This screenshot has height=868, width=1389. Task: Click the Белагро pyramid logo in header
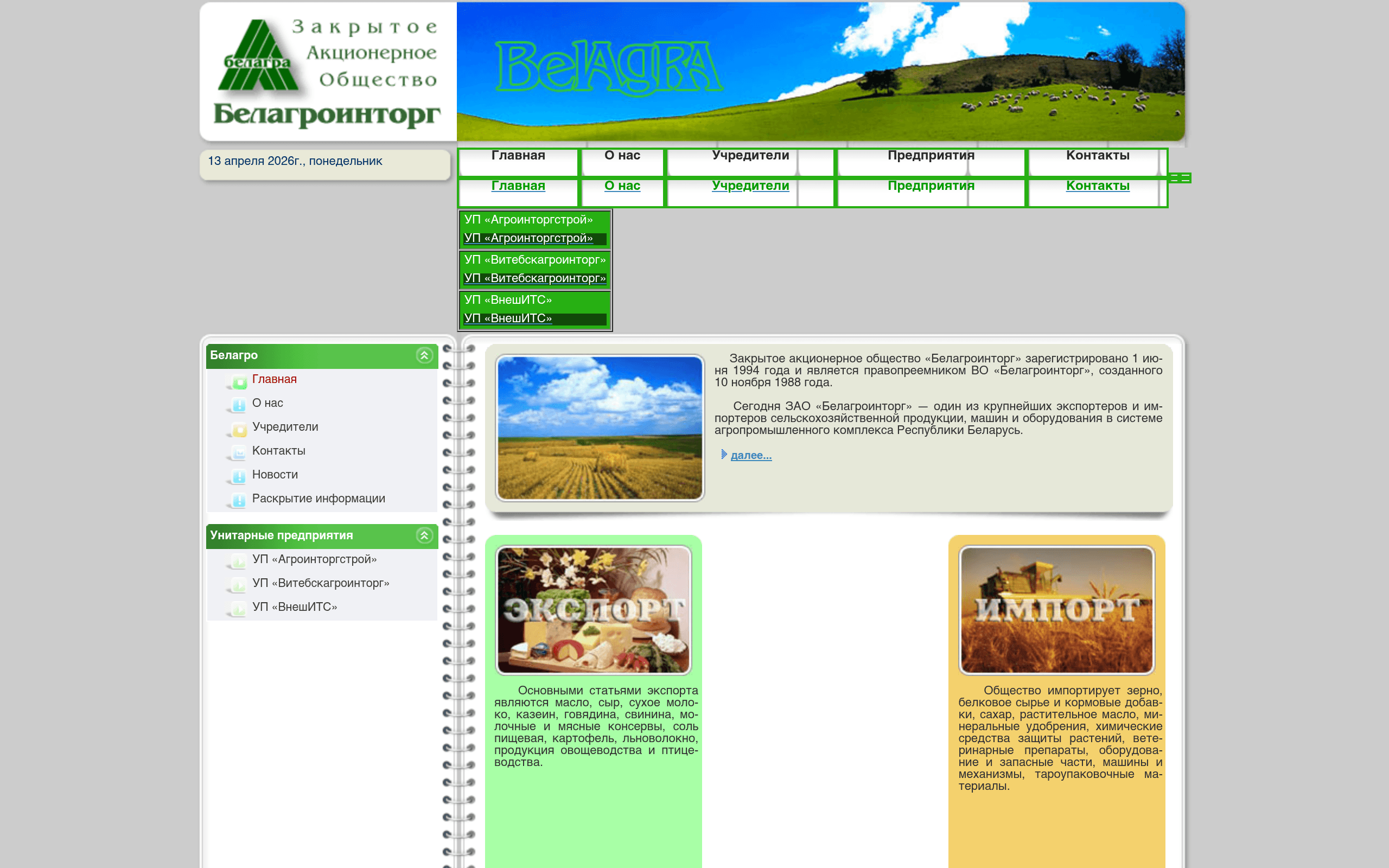tap(258, 56)
